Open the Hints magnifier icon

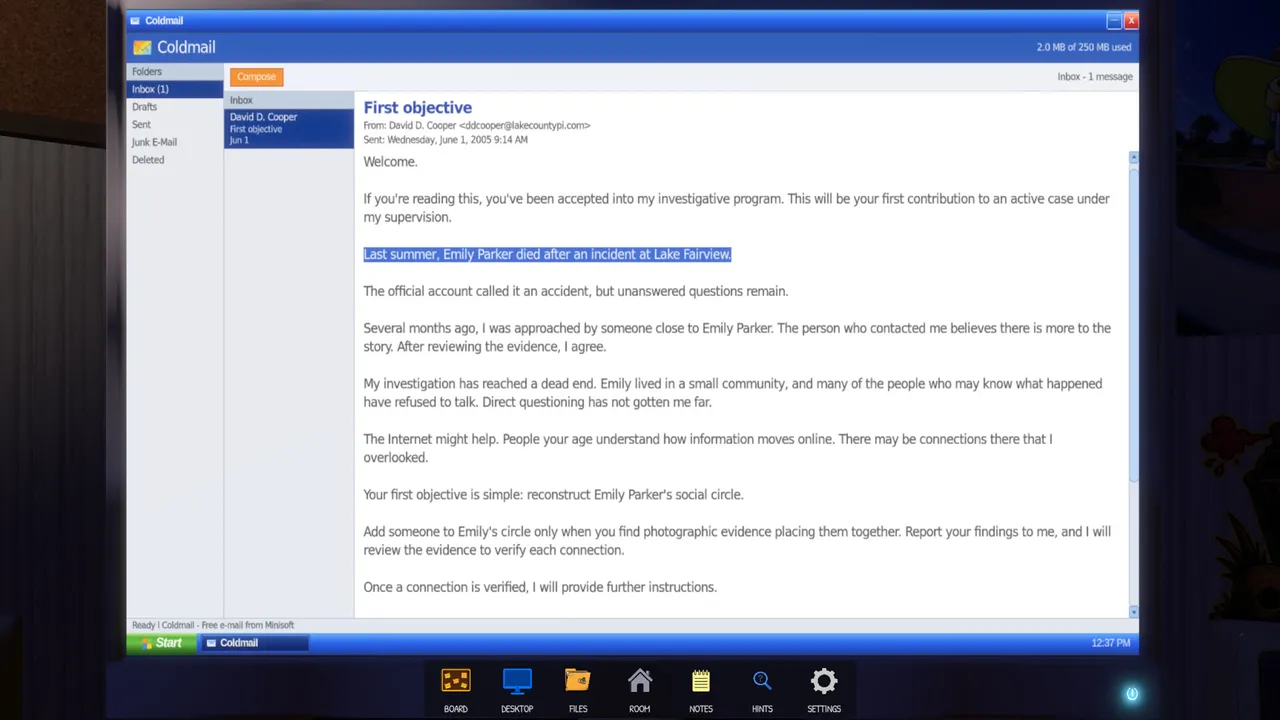(x=762, y=682)
